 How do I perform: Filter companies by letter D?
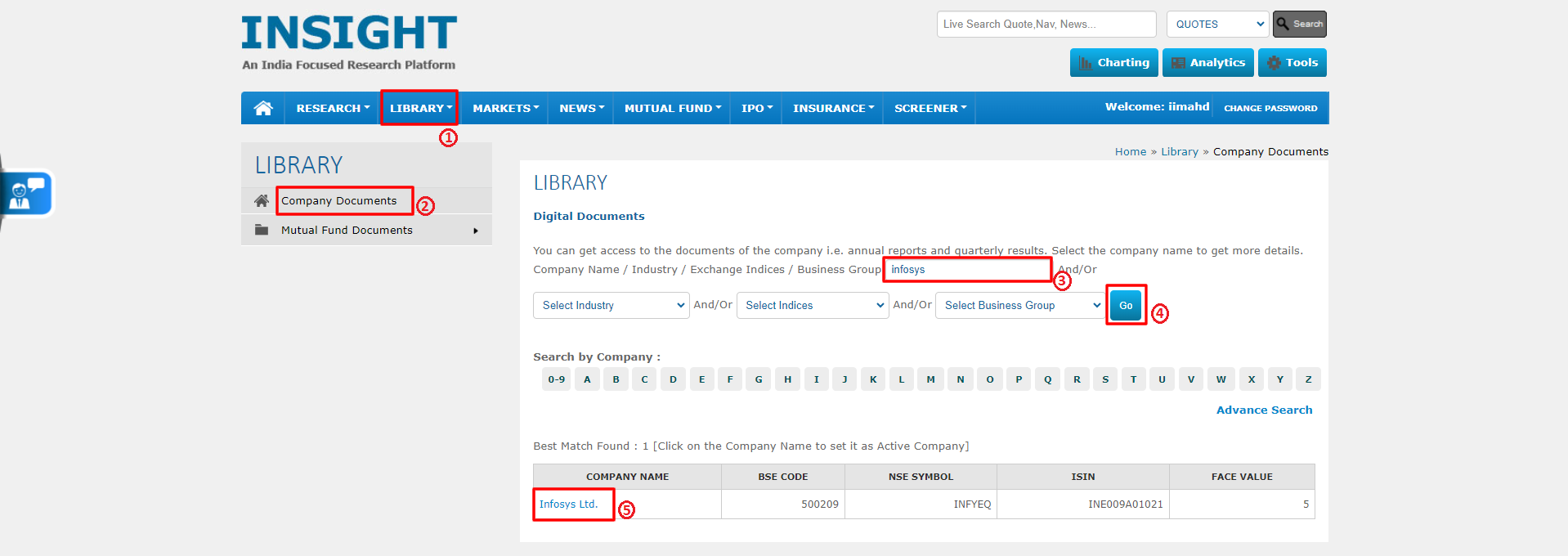(673, 379)
